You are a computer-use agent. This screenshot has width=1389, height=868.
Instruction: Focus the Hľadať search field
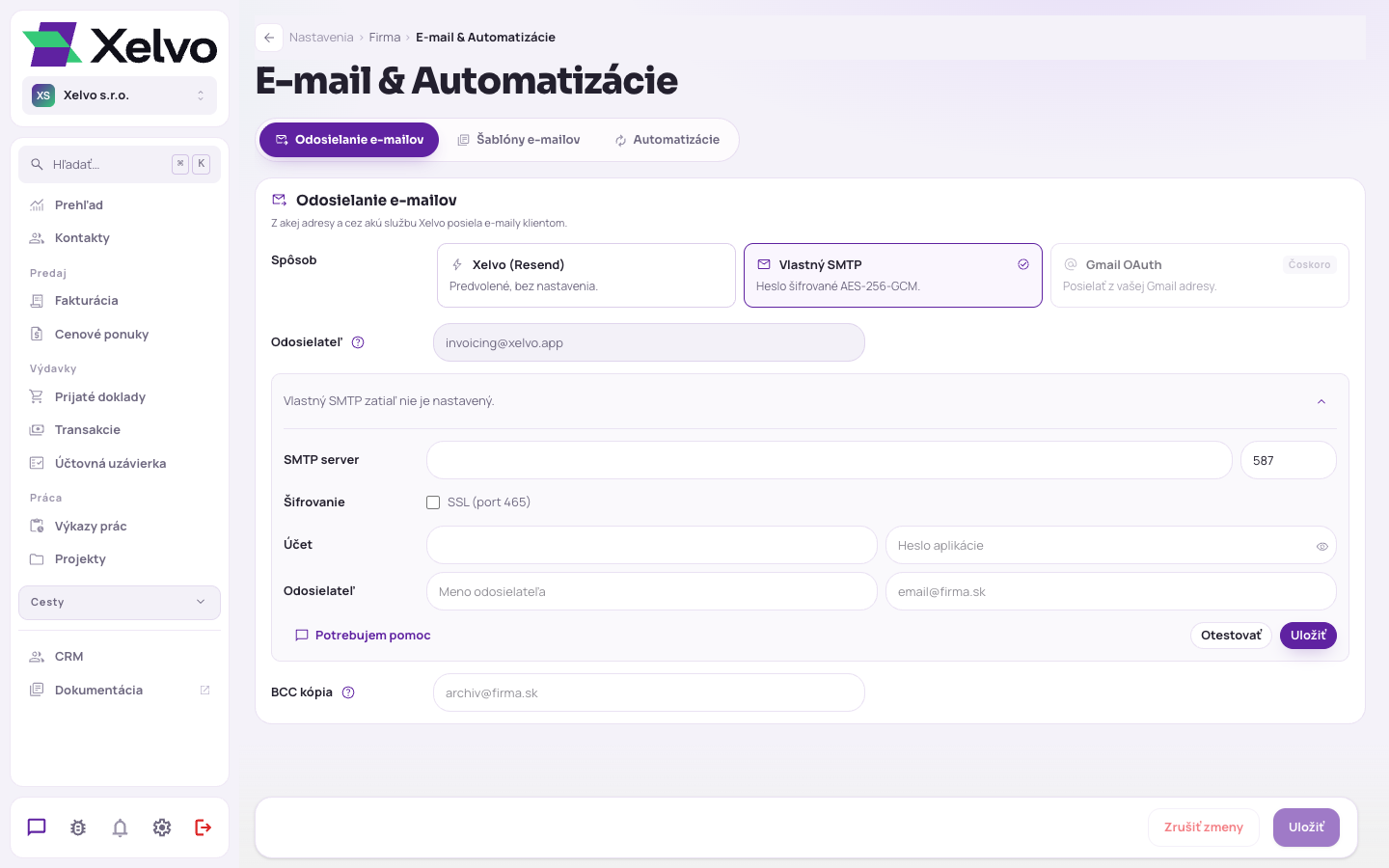pyautogui.click(x=120, y=165)
